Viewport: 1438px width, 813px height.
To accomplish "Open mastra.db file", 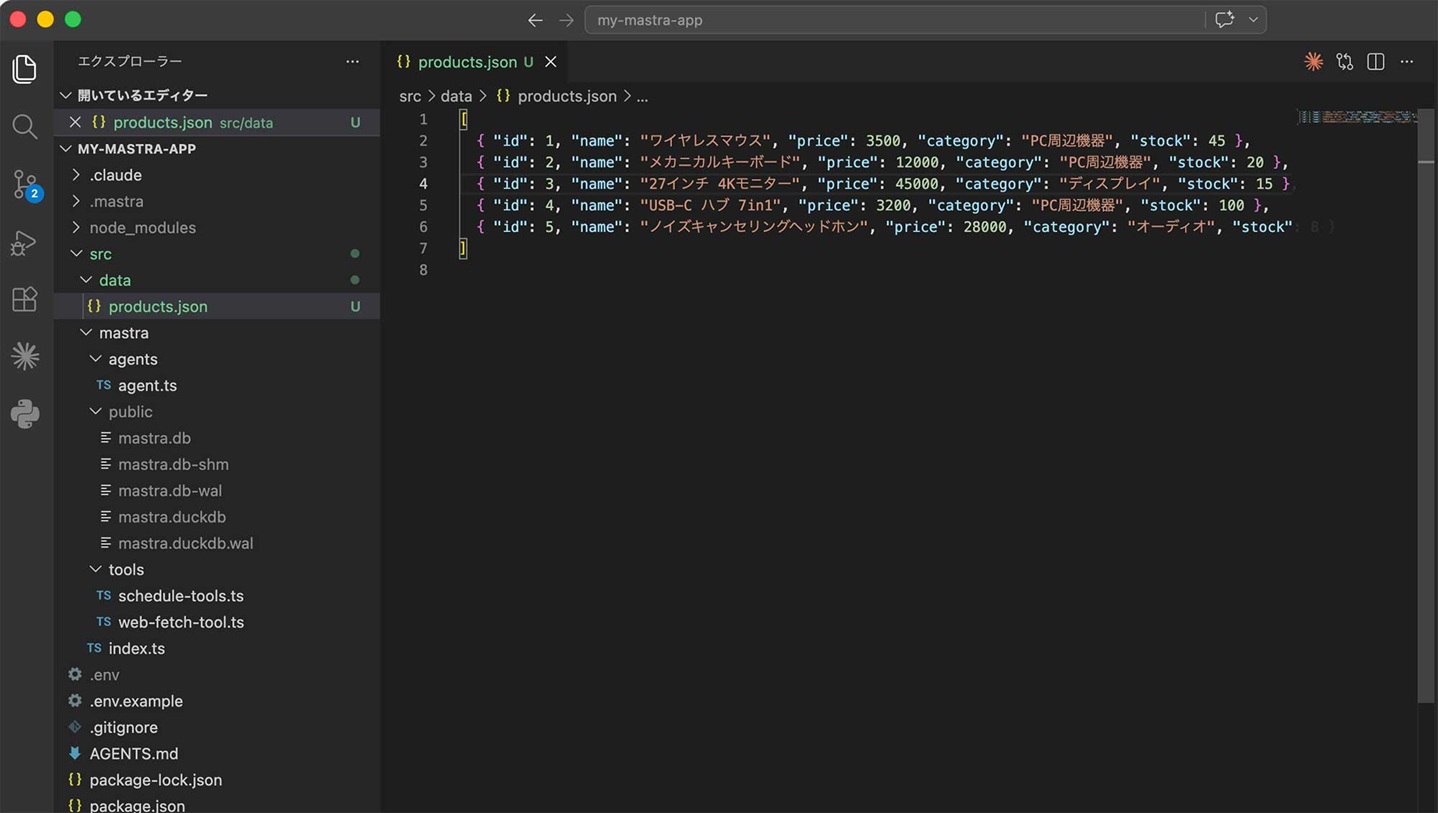I will (x=217, y=438).
